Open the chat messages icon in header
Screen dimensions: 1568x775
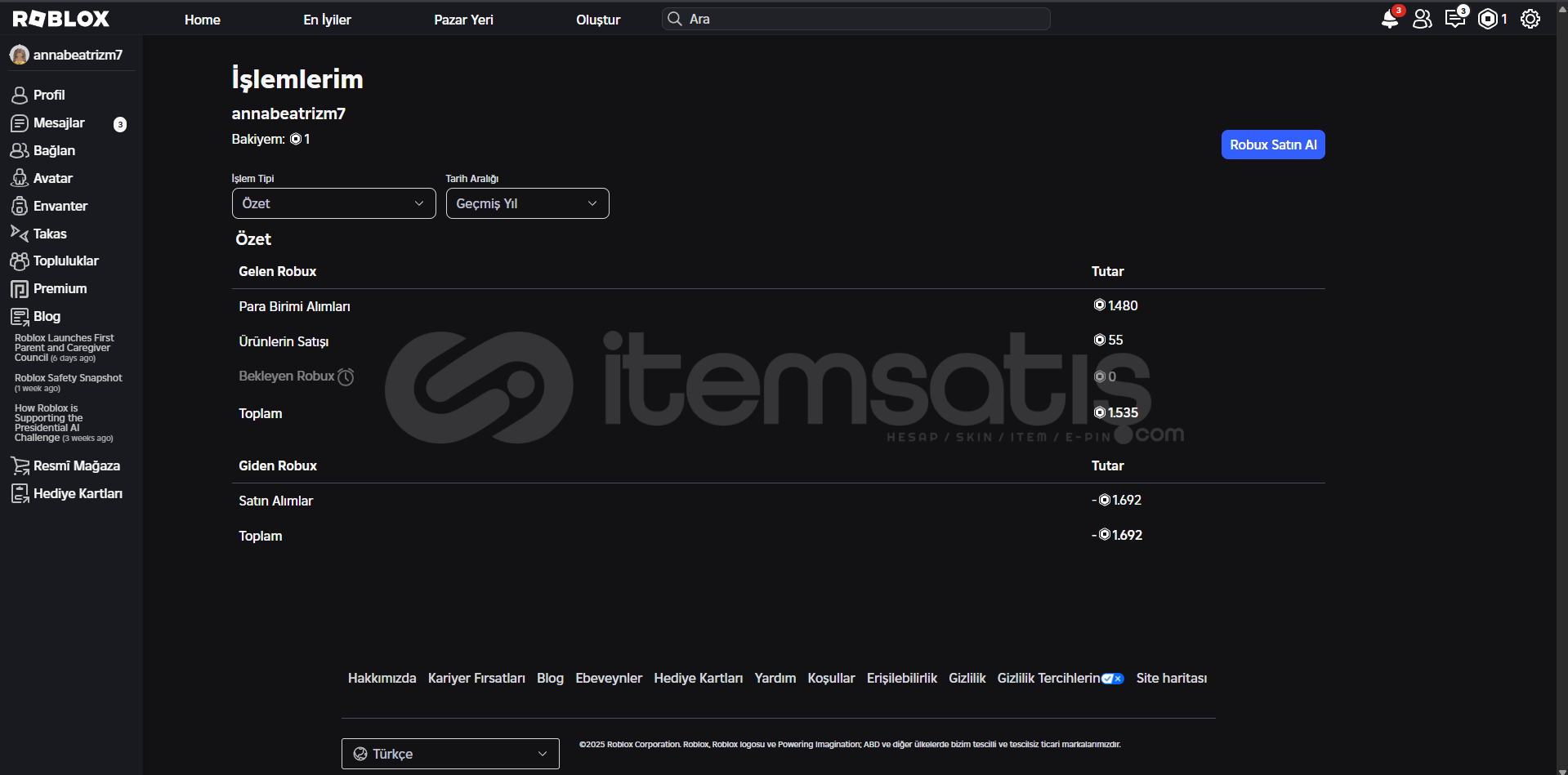point(1454,19)
